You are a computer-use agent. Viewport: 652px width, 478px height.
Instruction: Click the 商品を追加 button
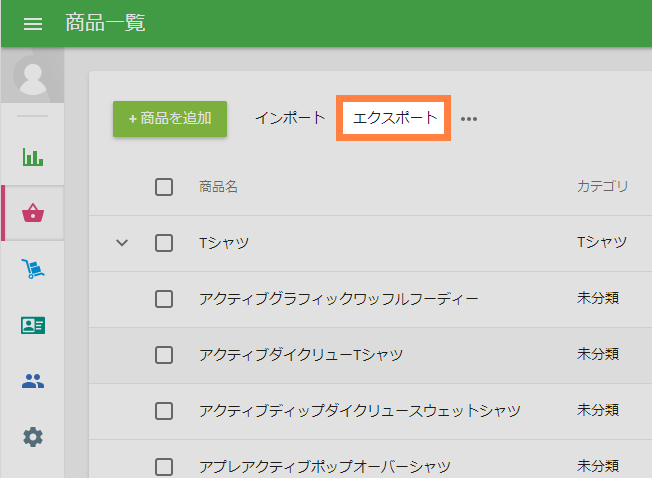click(170, 118)
